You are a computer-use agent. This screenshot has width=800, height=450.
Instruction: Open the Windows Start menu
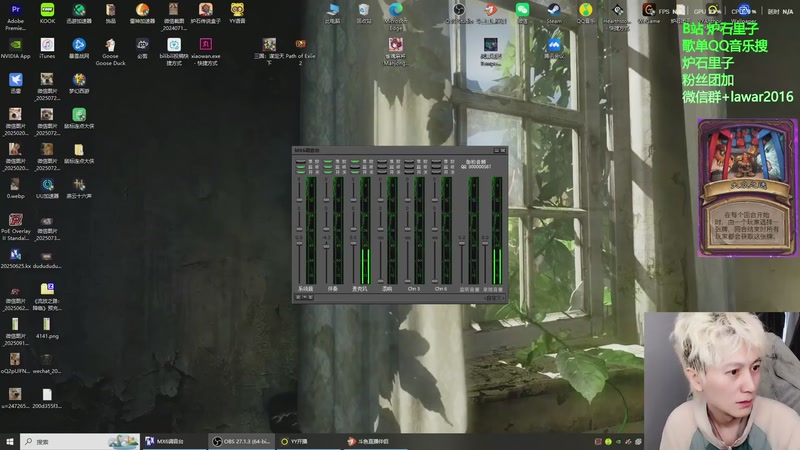(10, 442)
